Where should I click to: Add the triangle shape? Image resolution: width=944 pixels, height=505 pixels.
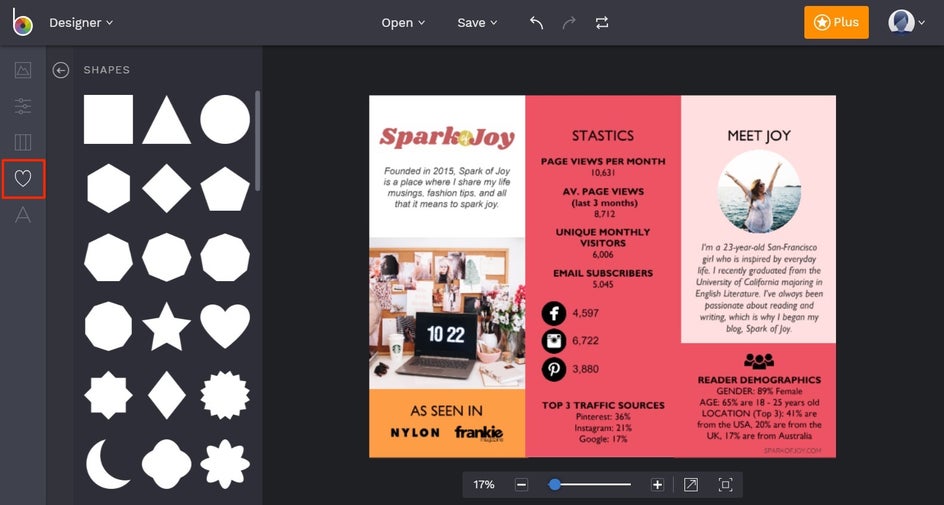166,120
